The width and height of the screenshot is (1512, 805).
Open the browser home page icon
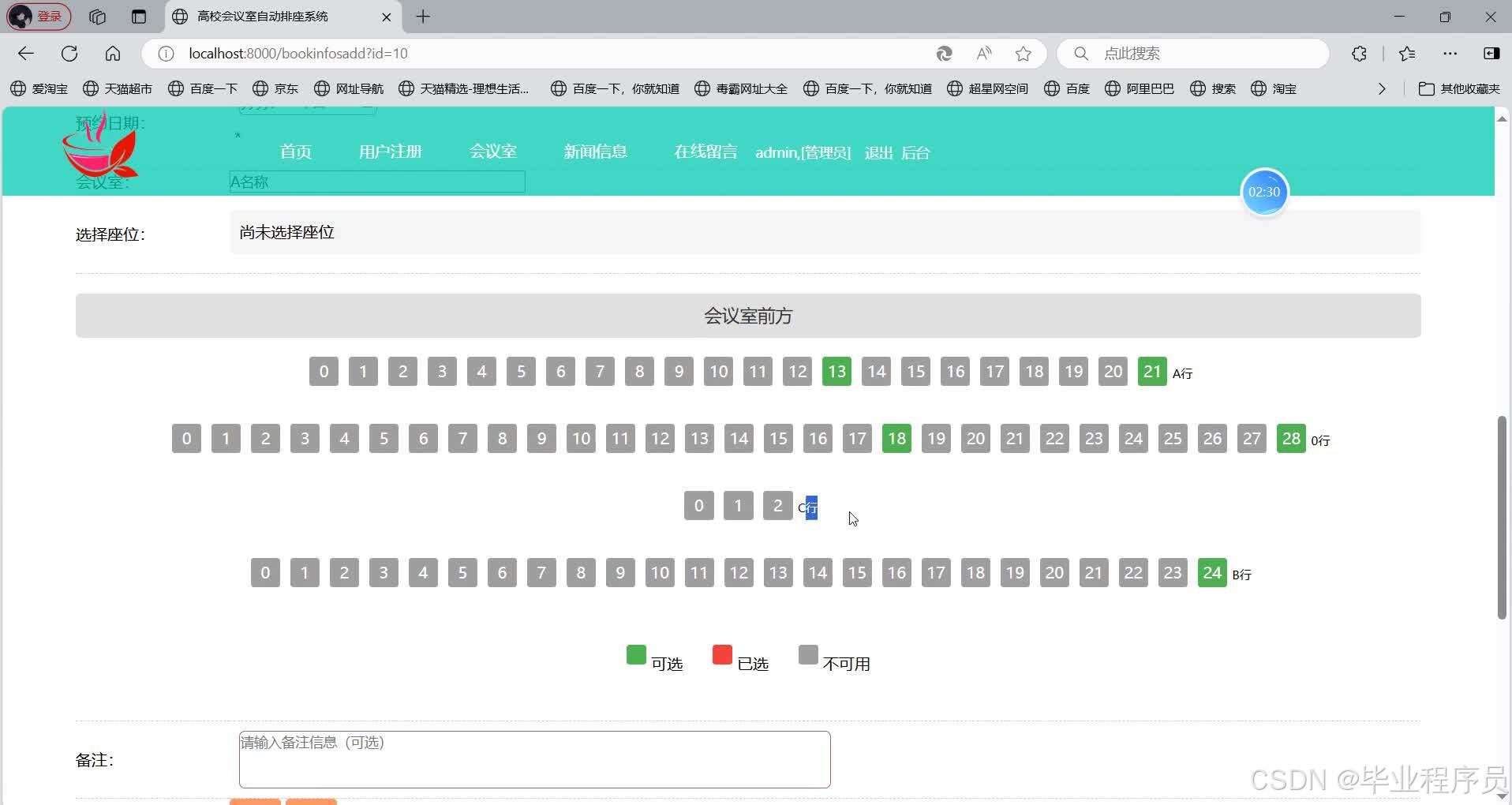coord(112,53)
